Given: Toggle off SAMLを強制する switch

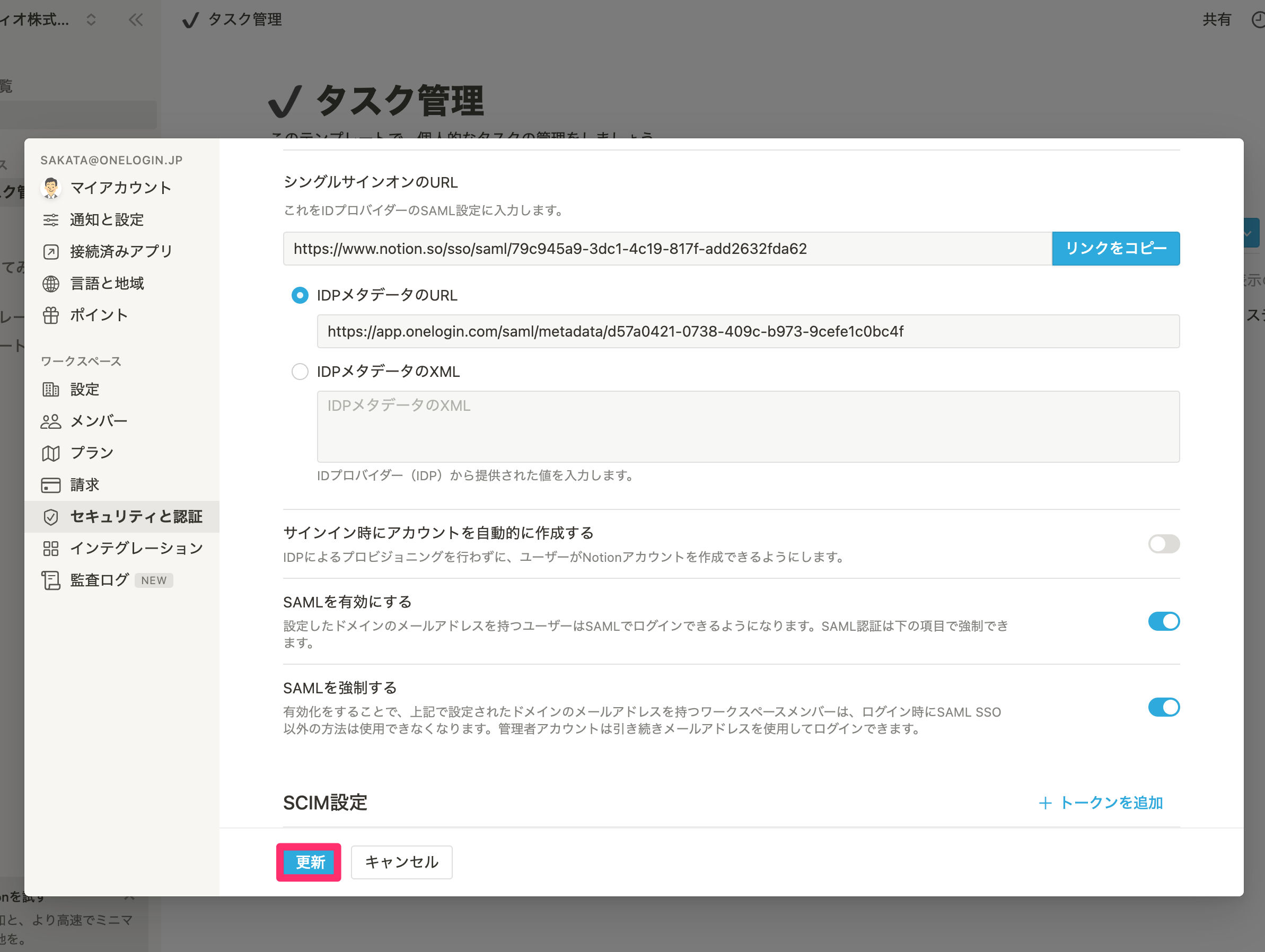Looking at the screenshot, I should point(1164,707).
